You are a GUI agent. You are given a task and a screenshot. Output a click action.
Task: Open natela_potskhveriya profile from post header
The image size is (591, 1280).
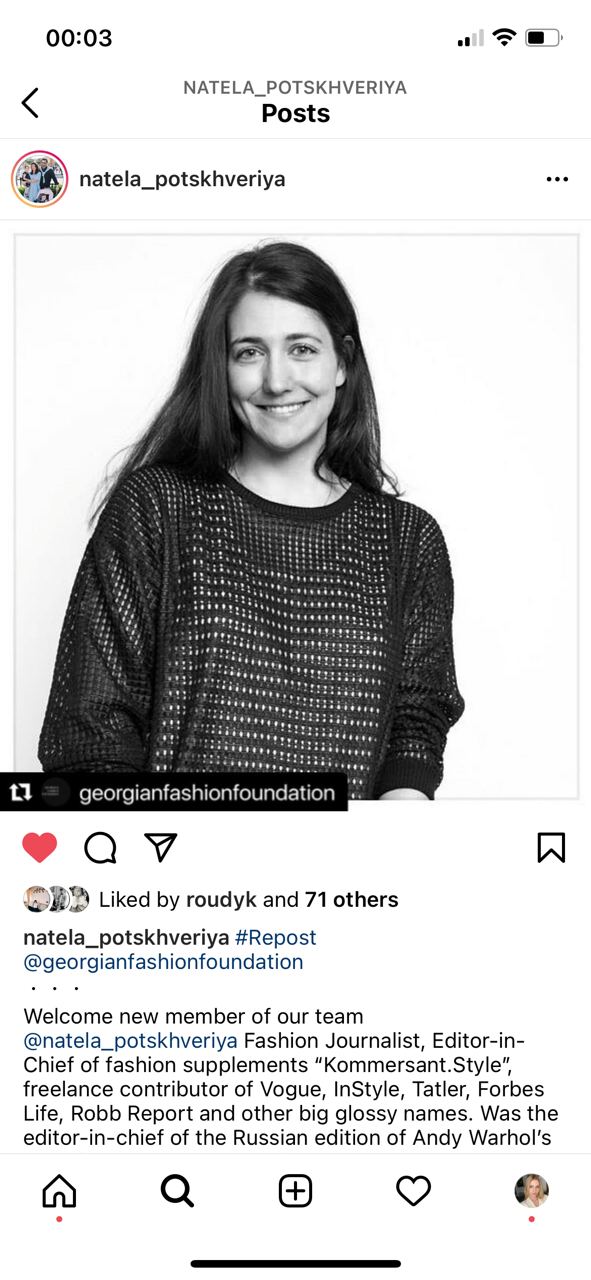click(x=182, y=180)
